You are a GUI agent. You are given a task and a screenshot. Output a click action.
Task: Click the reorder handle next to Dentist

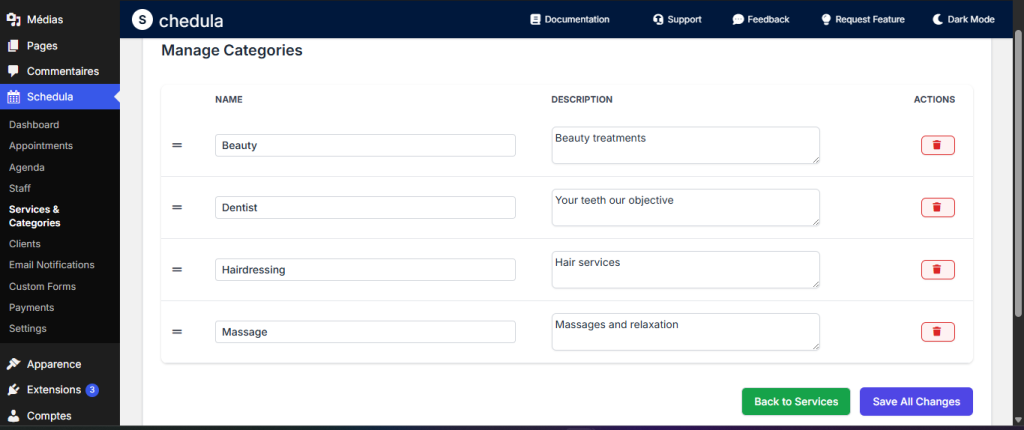click(177, 207)
